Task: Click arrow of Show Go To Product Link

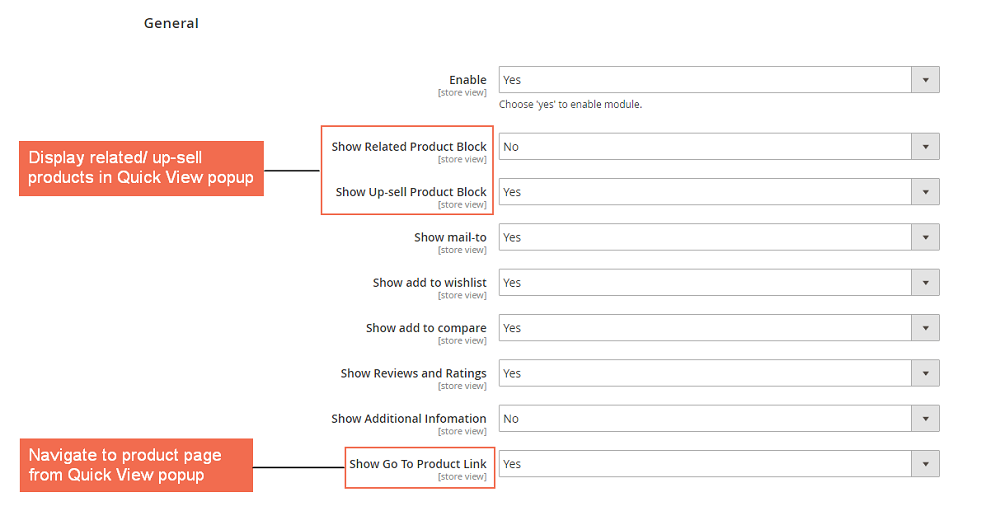Action: (925, 464)
